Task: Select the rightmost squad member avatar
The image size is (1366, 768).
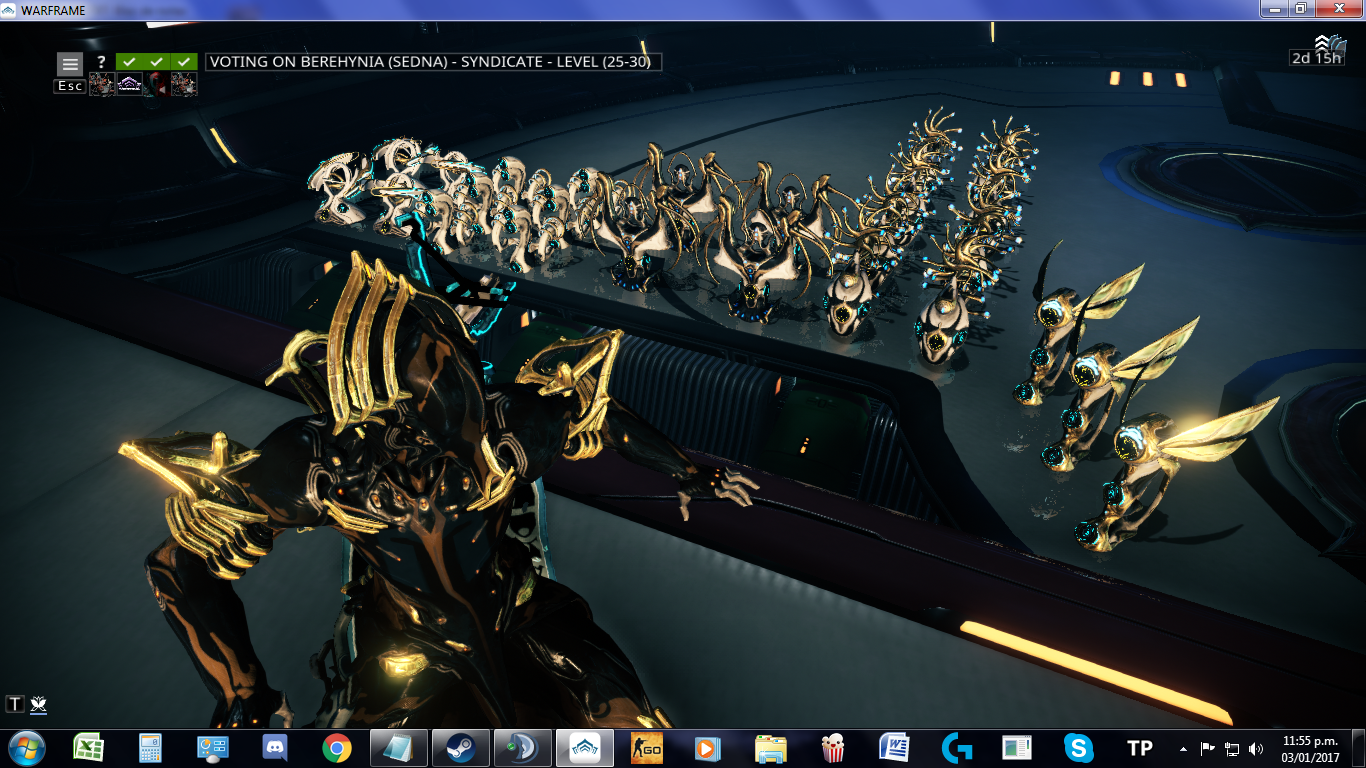Action: [x=184, y=85]
